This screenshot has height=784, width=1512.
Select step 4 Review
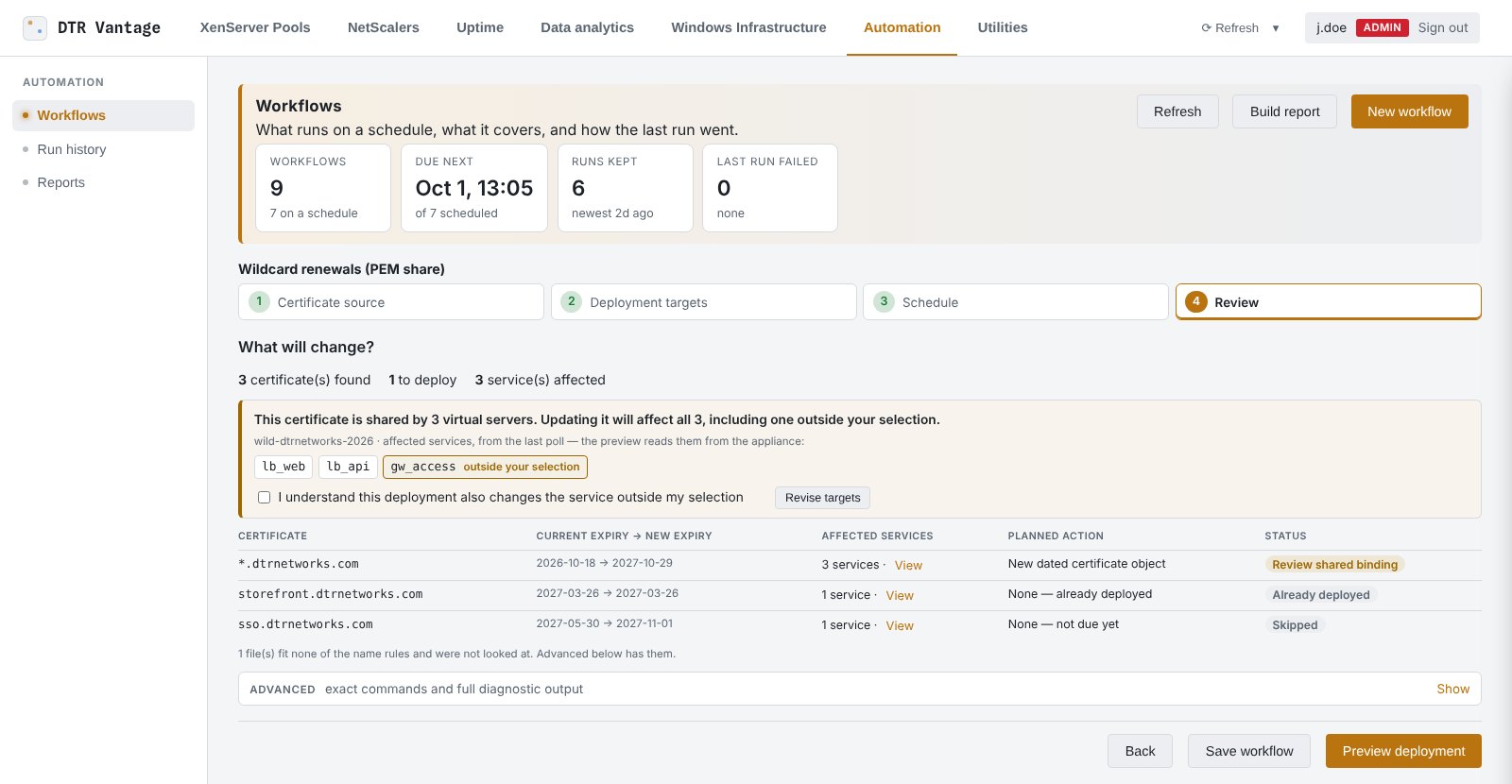(1329, 302)
